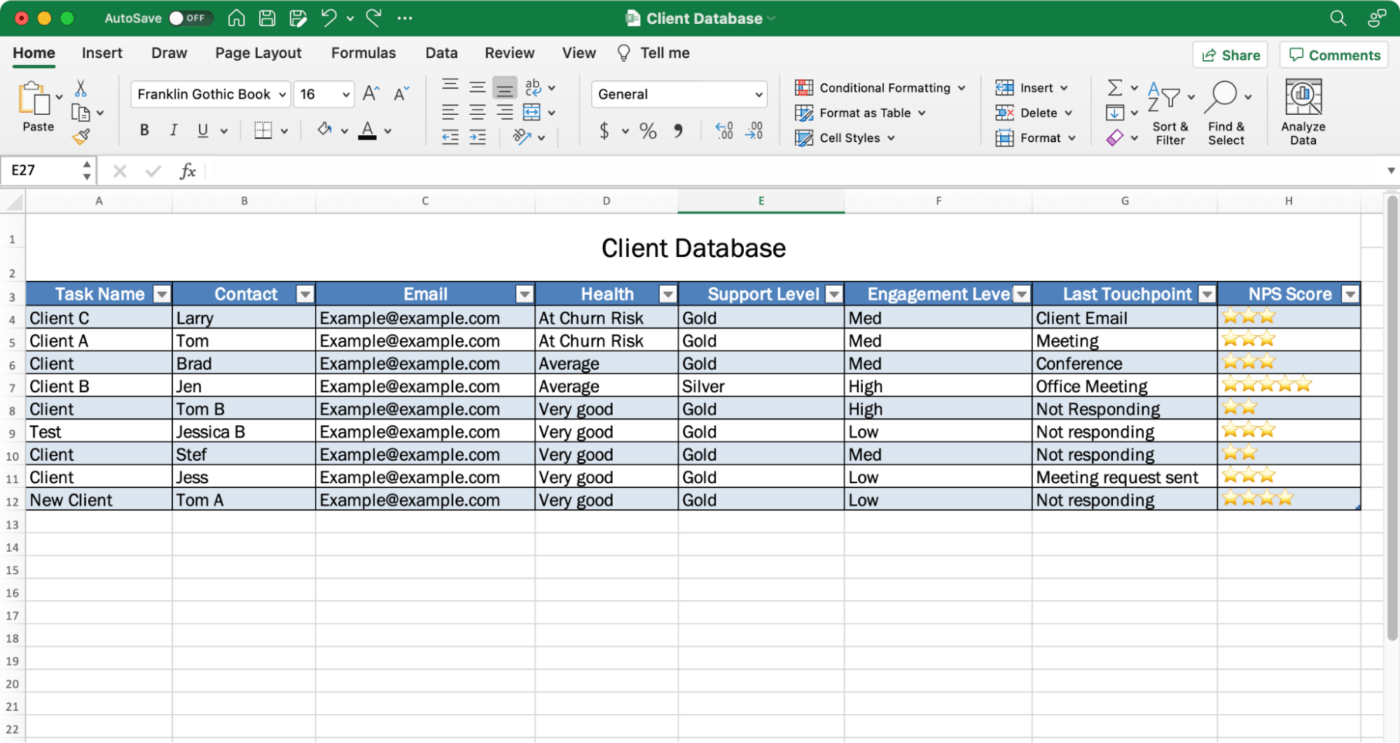Apply comma number format
Viewport: 1400px width, 743px height.
677,130
